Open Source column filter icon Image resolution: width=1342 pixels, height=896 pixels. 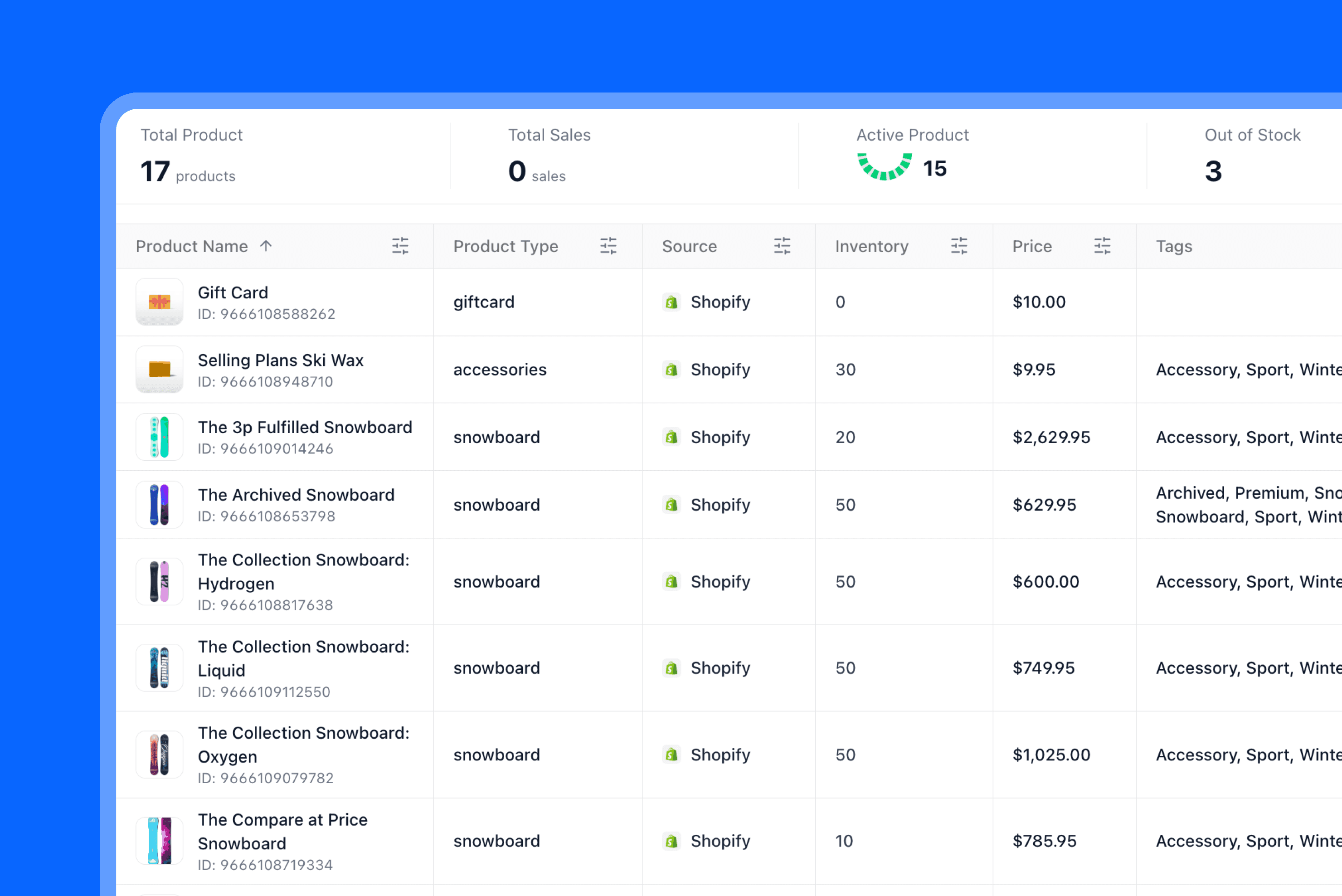point(782,246)
